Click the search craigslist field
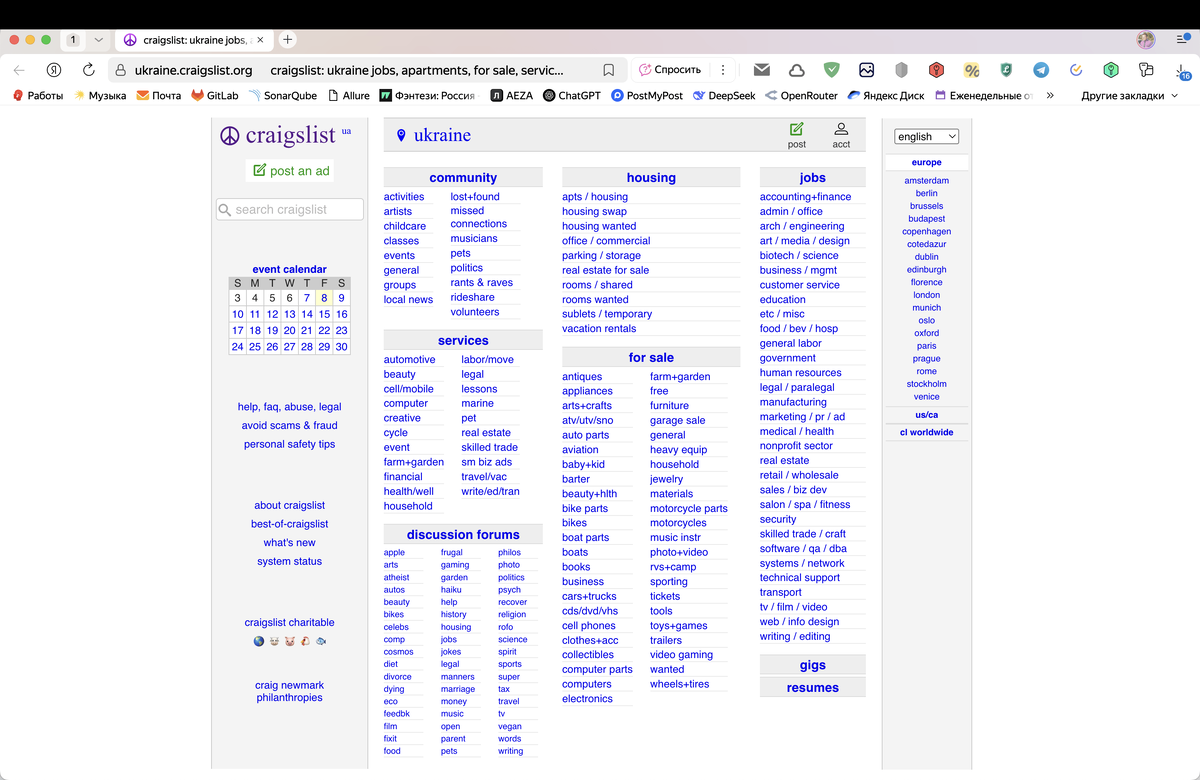The image size is (1200, 780). [290, 209]
